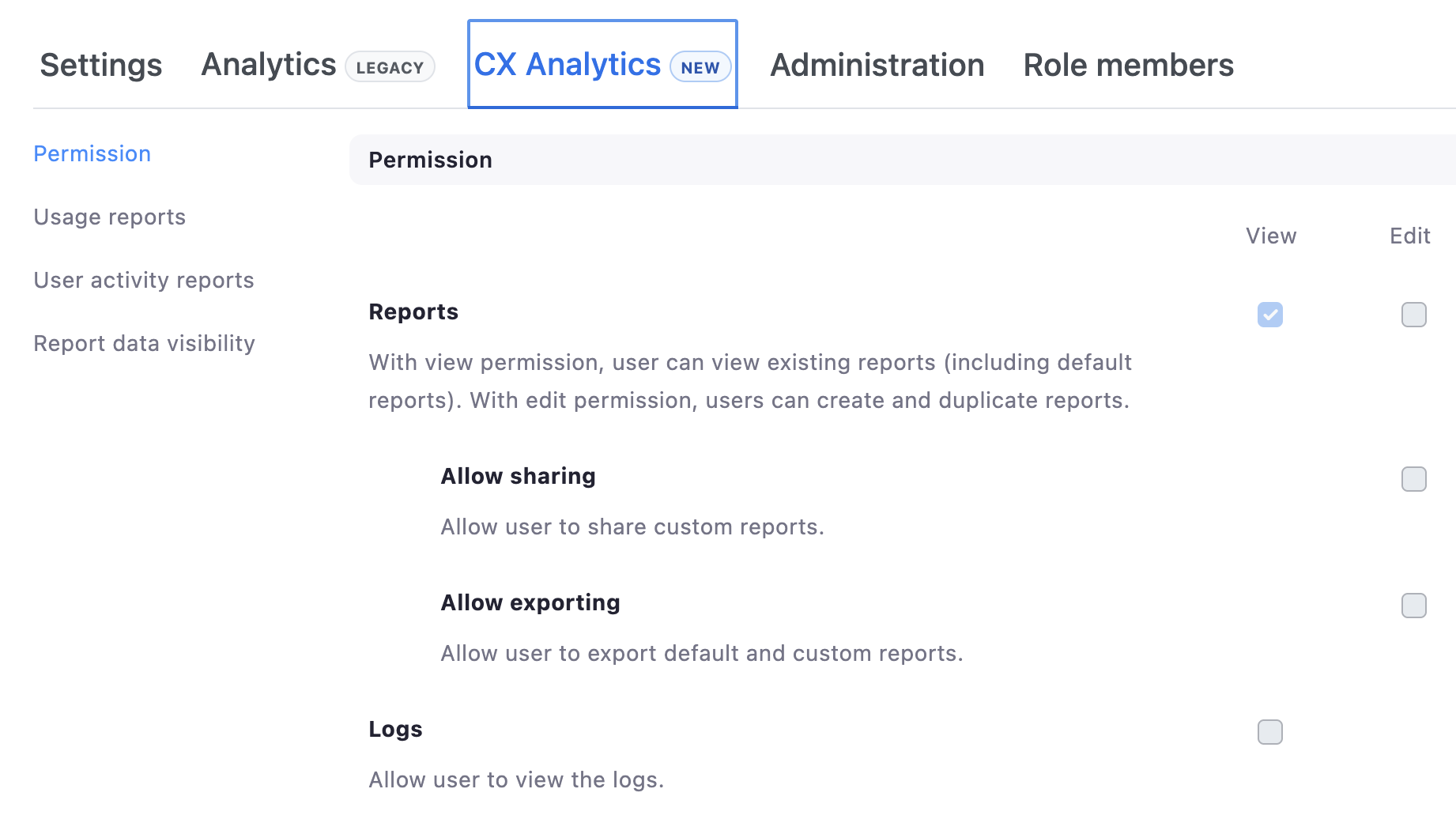Select Permission in the sidebar
Image resolution: width=1456 pixels, height=819 pixels.
pyautogui.click(x=92, y=153)
